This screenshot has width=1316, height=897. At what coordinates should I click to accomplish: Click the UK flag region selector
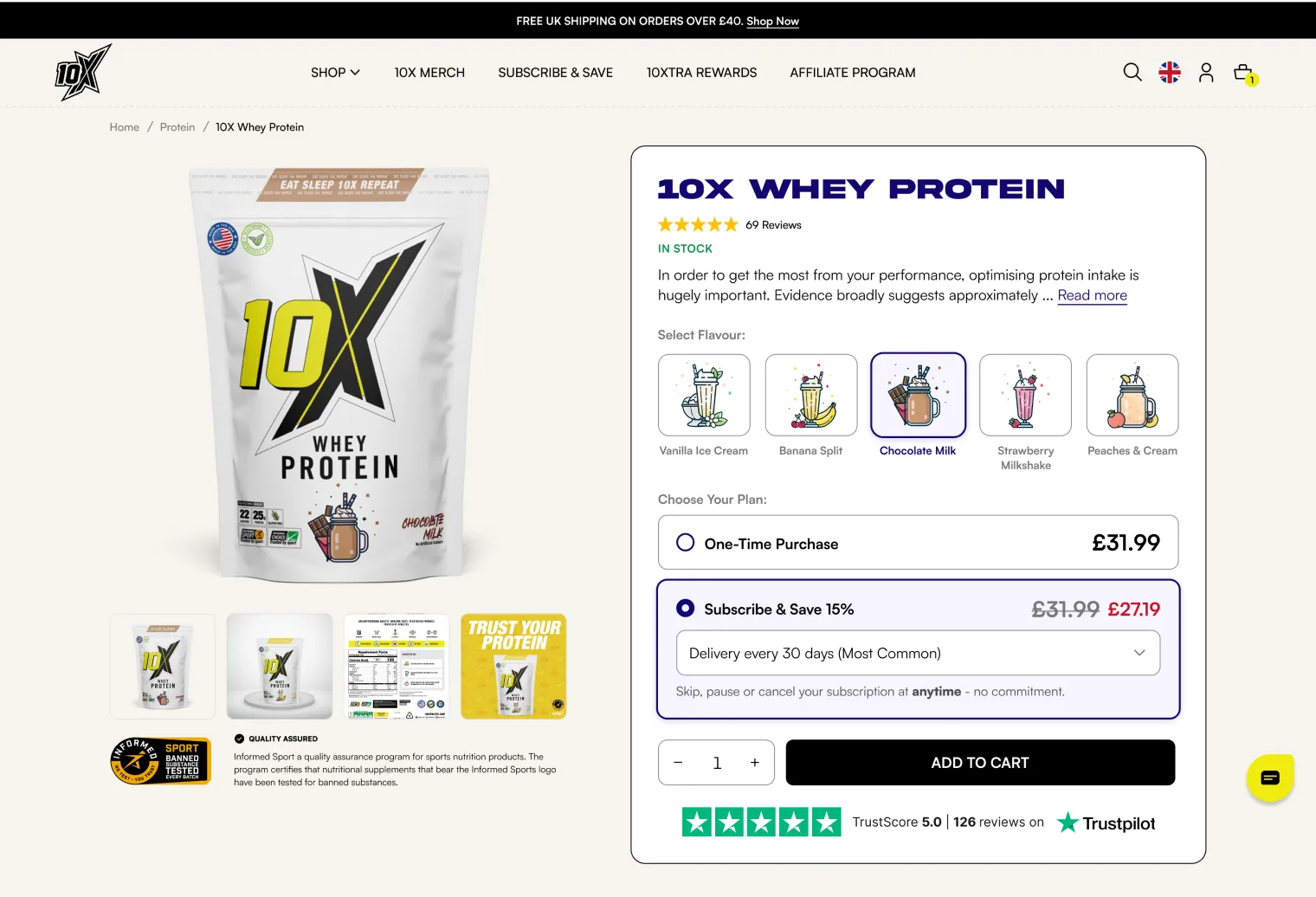tap(1170, 73)
